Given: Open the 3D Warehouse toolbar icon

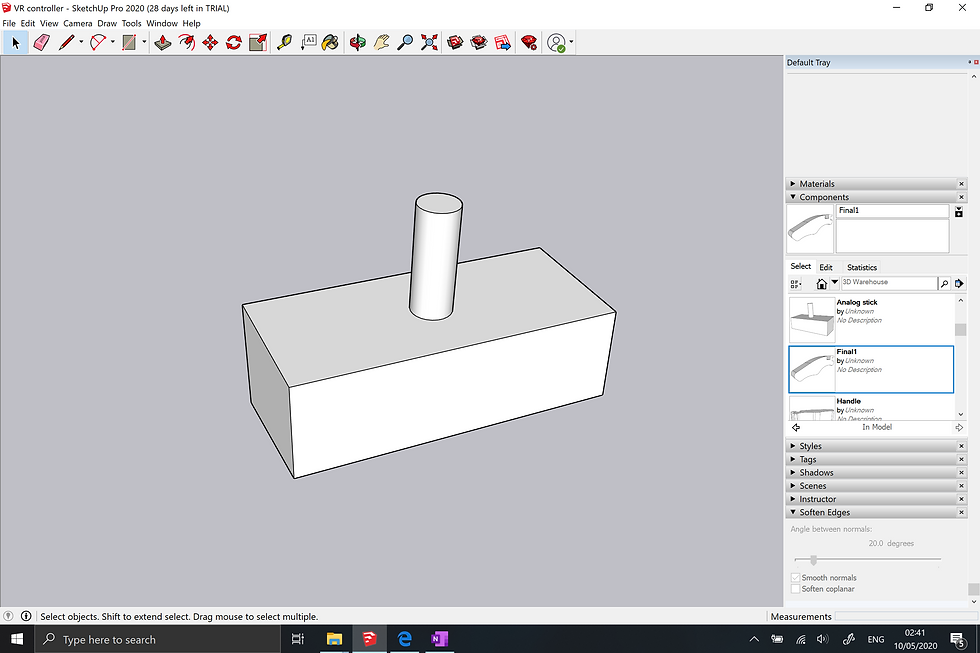Looking at the screenshot, I should pos(455,42).
